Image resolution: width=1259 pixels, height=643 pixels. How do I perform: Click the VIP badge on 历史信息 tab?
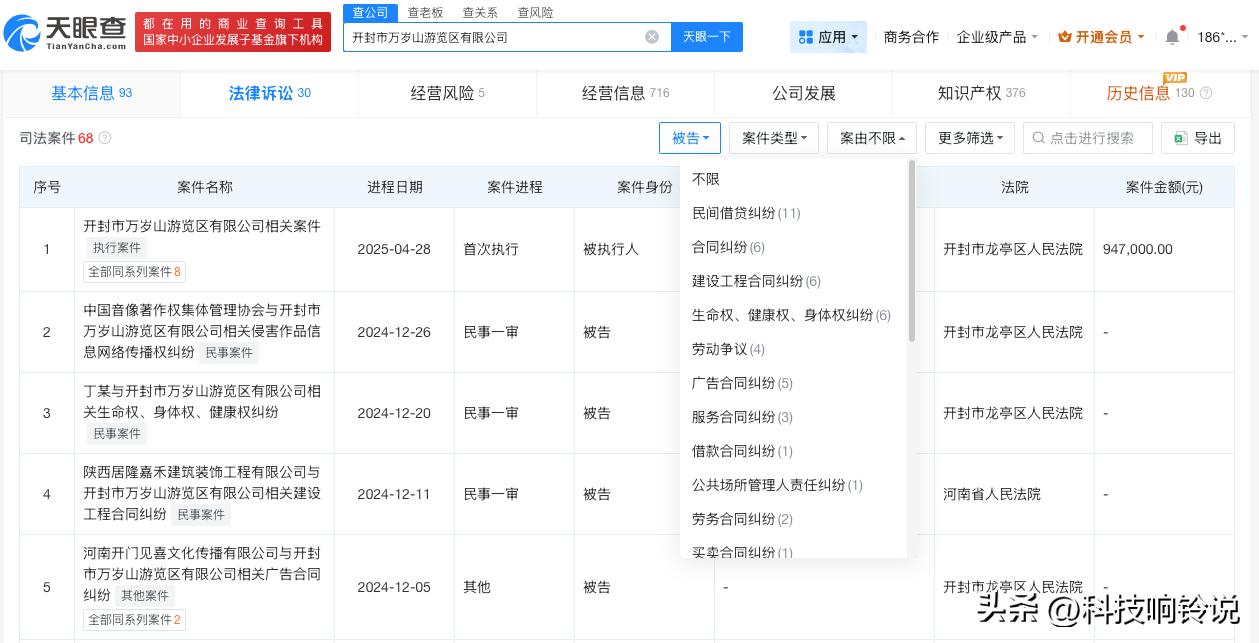[x=1175, y=77]
